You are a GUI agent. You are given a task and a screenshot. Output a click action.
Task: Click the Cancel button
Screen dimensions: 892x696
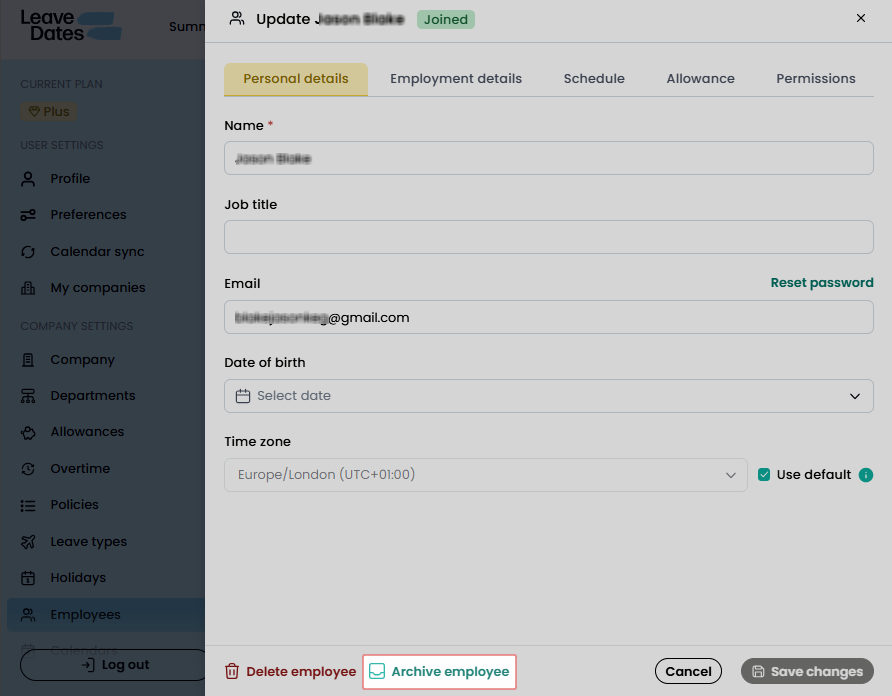point(688,672)
